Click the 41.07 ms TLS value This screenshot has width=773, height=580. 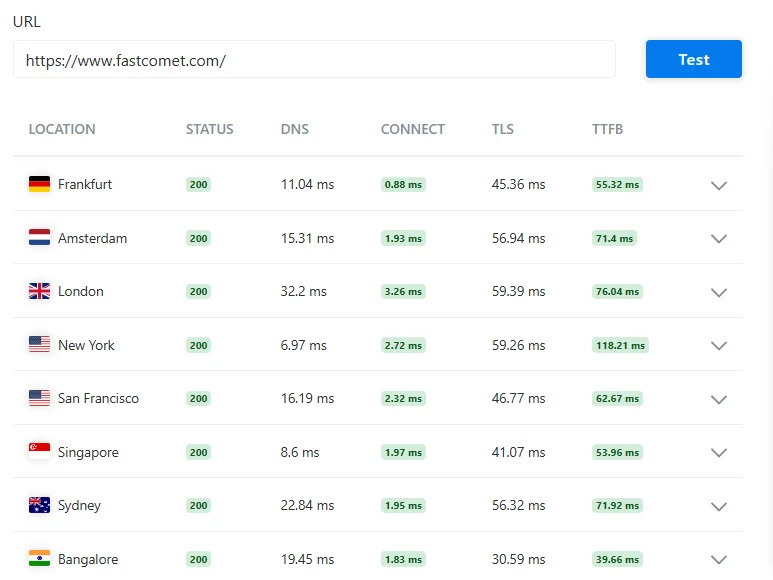[519, 452]
